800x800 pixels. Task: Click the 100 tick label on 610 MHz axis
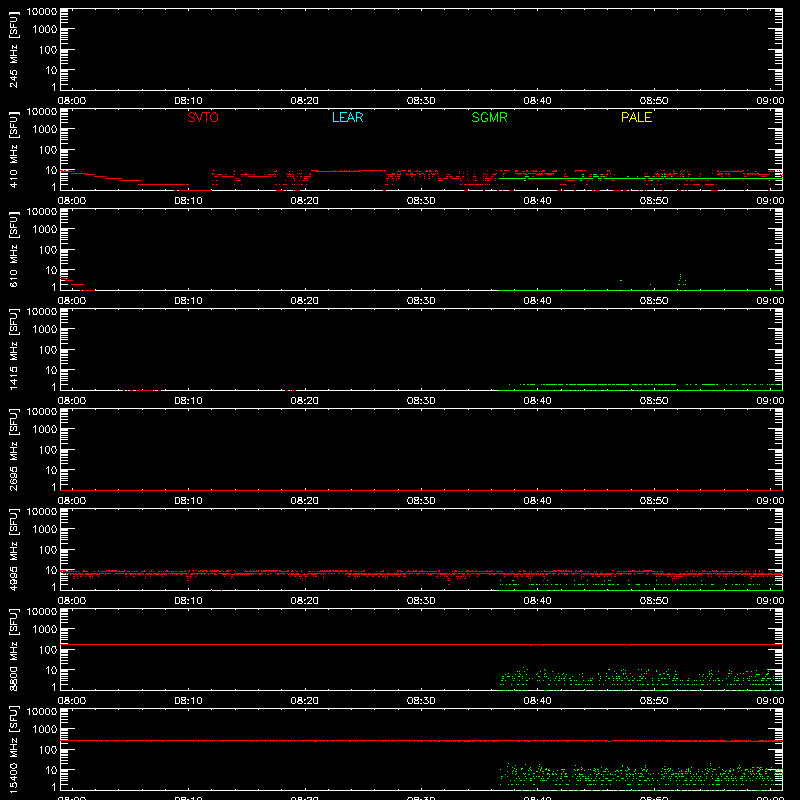48,250
